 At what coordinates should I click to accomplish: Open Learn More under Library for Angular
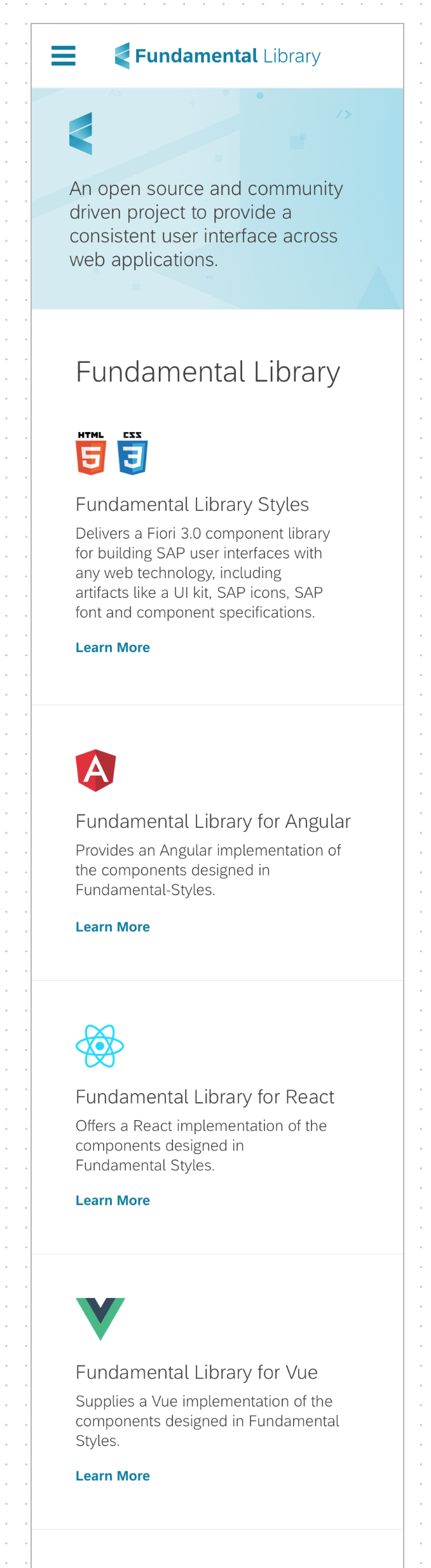coord(113,927)
